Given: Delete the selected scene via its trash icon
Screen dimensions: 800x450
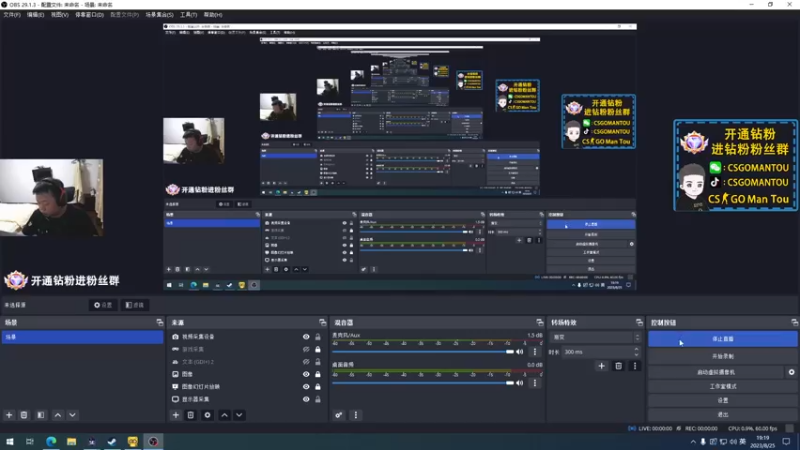Looking at the screenshot, I should tap(24, 415).
